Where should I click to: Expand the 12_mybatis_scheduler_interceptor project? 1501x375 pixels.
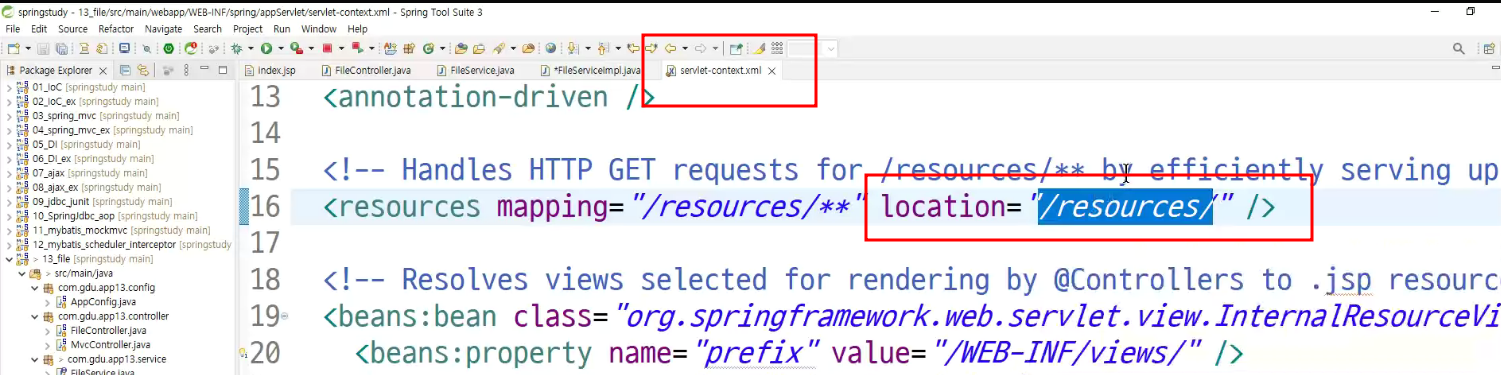[x=9, y=244]
